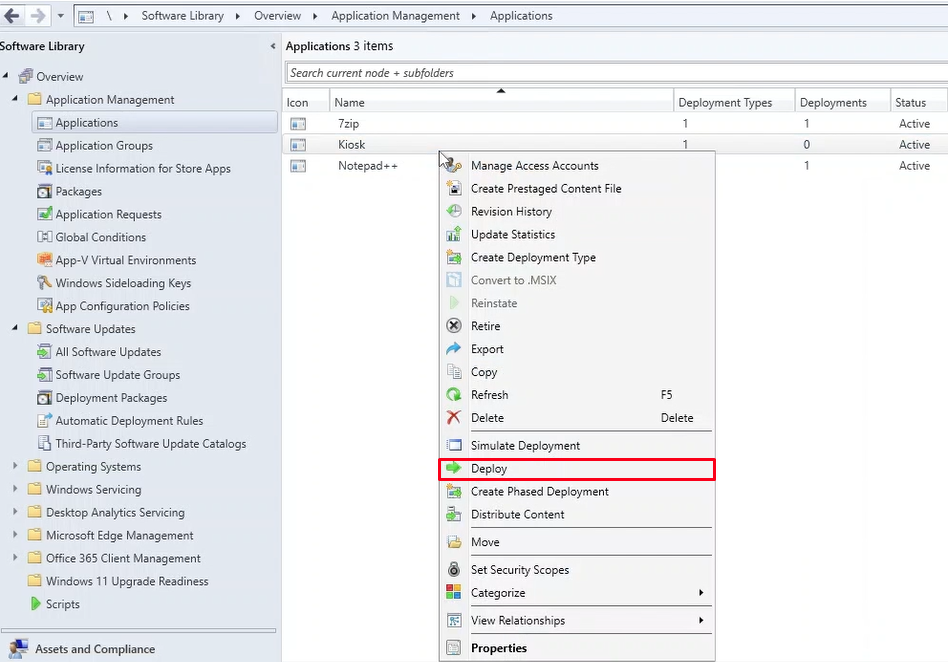The width and height of the screenshot is (948, 662).
Task: Choose Distribute Content from the context menu
Action: pyautogui.click(x=517, y=514)
